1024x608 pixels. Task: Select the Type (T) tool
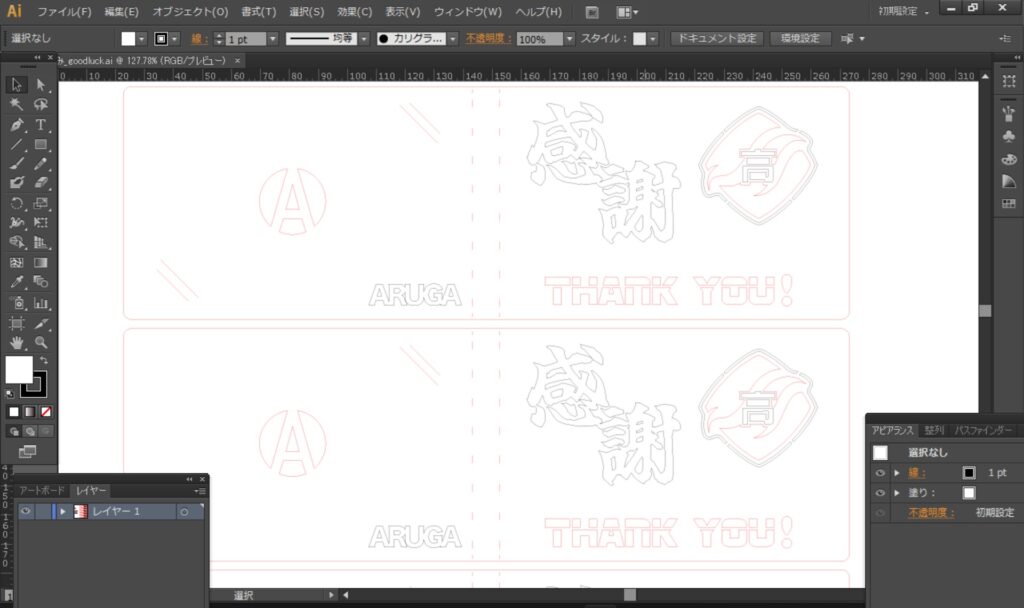click(41, 125)
